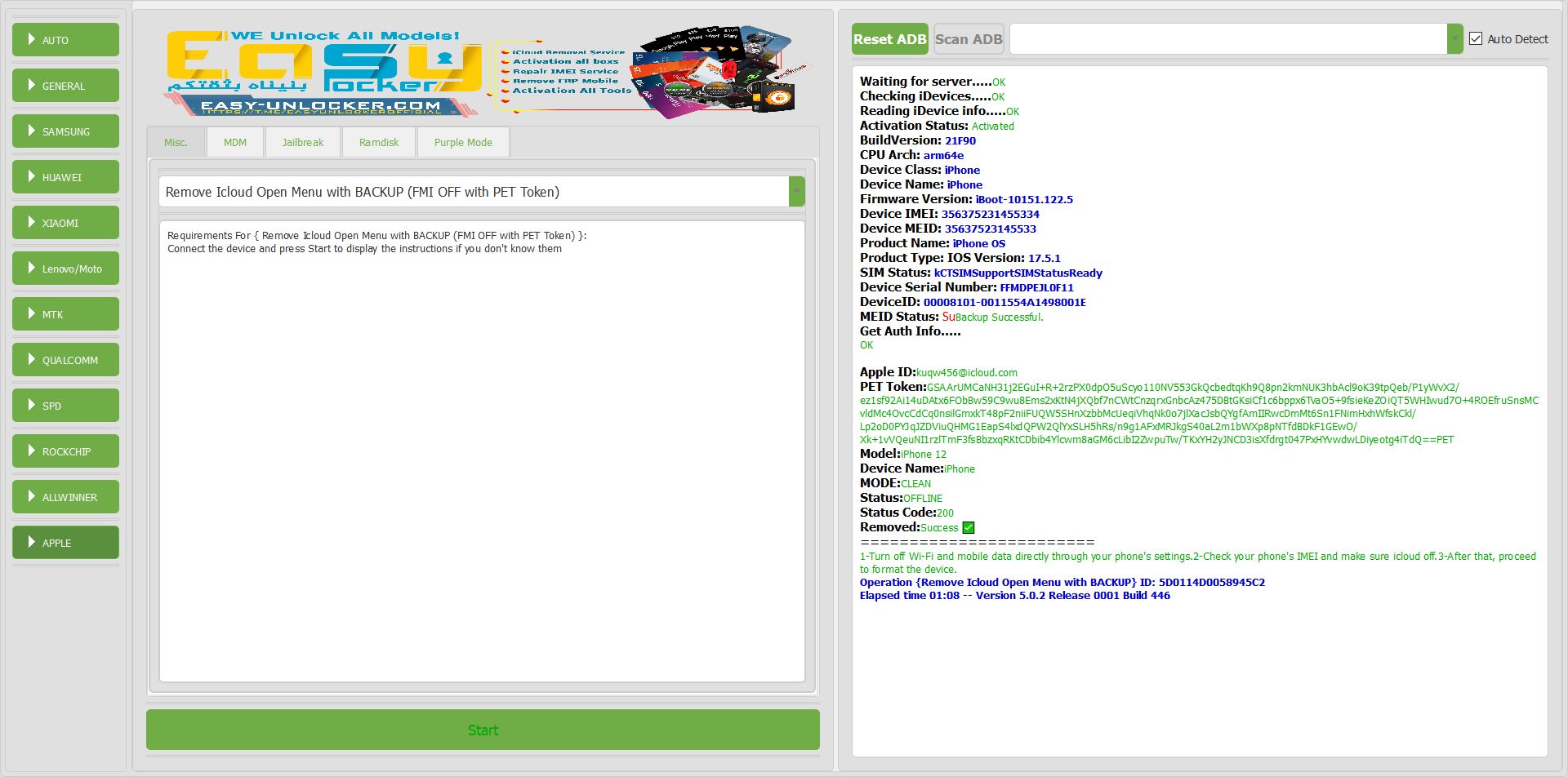
Task: Click the CPU Arch arm64e value
Action: click(x=943, y=155)
